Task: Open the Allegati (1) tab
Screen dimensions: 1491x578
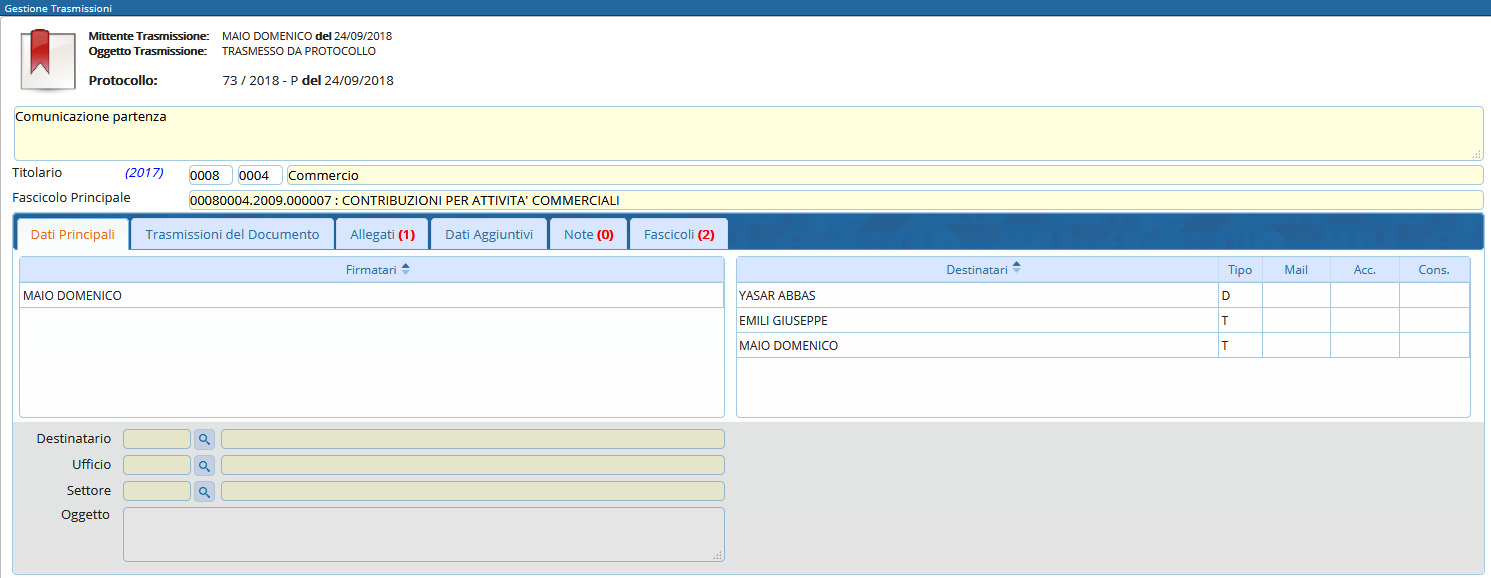Action: 382,234
